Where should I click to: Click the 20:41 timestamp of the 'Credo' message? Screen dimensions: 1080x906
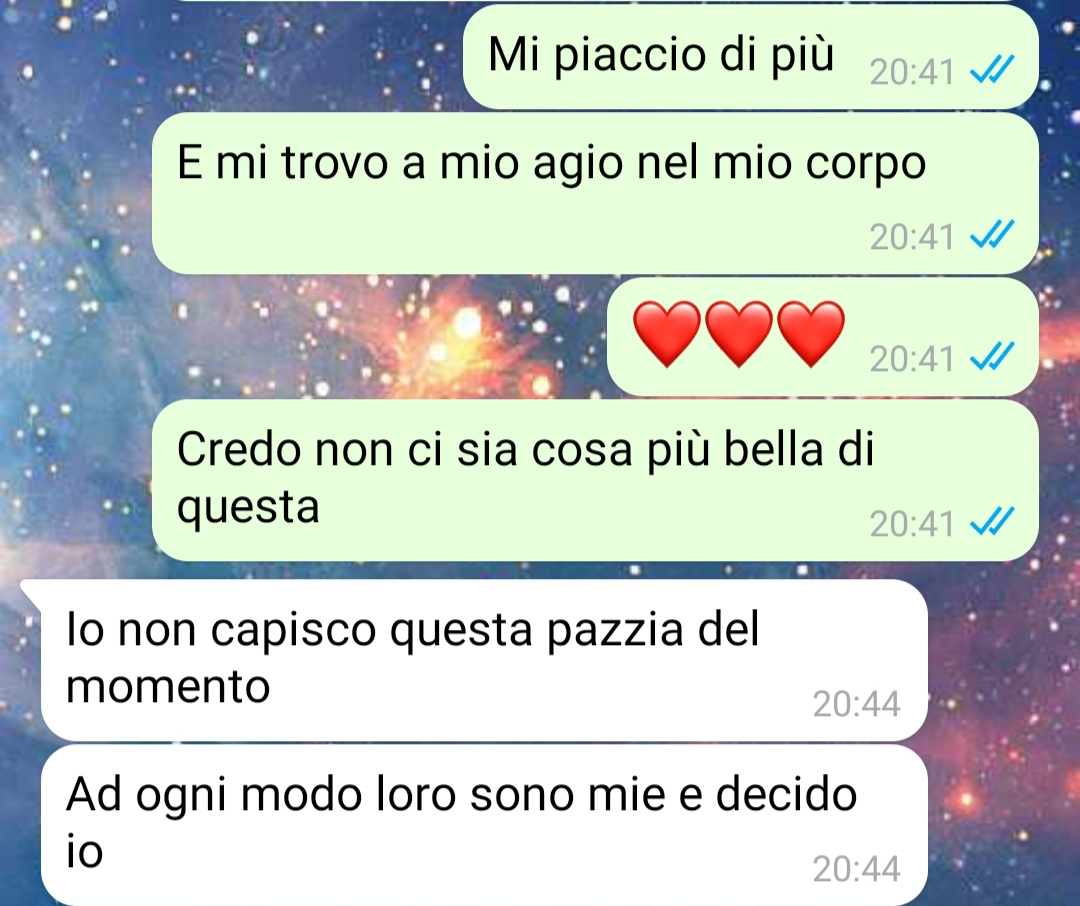912,524
